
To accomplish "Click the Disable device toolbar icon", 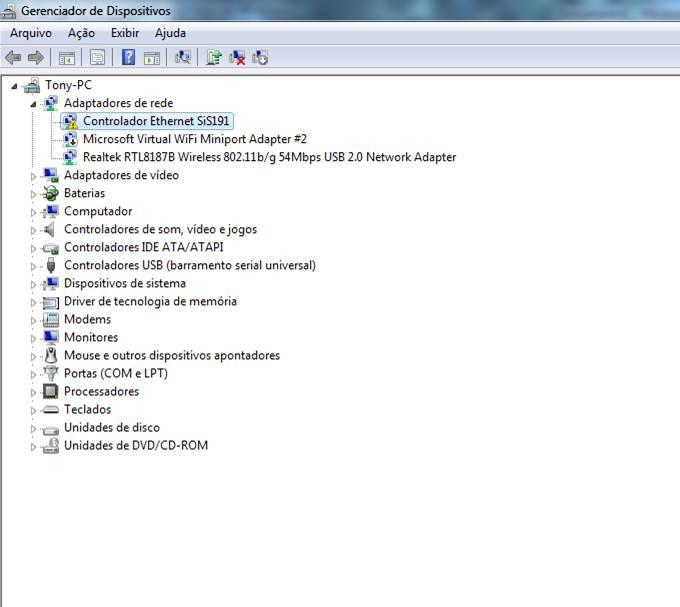I will point(260,57).
